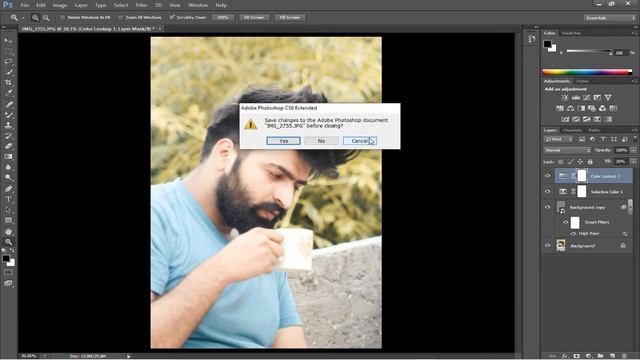The width and height of the screenshot is (640, 360).
Task: Select the Eraser tool
Action: pos(8,146)
